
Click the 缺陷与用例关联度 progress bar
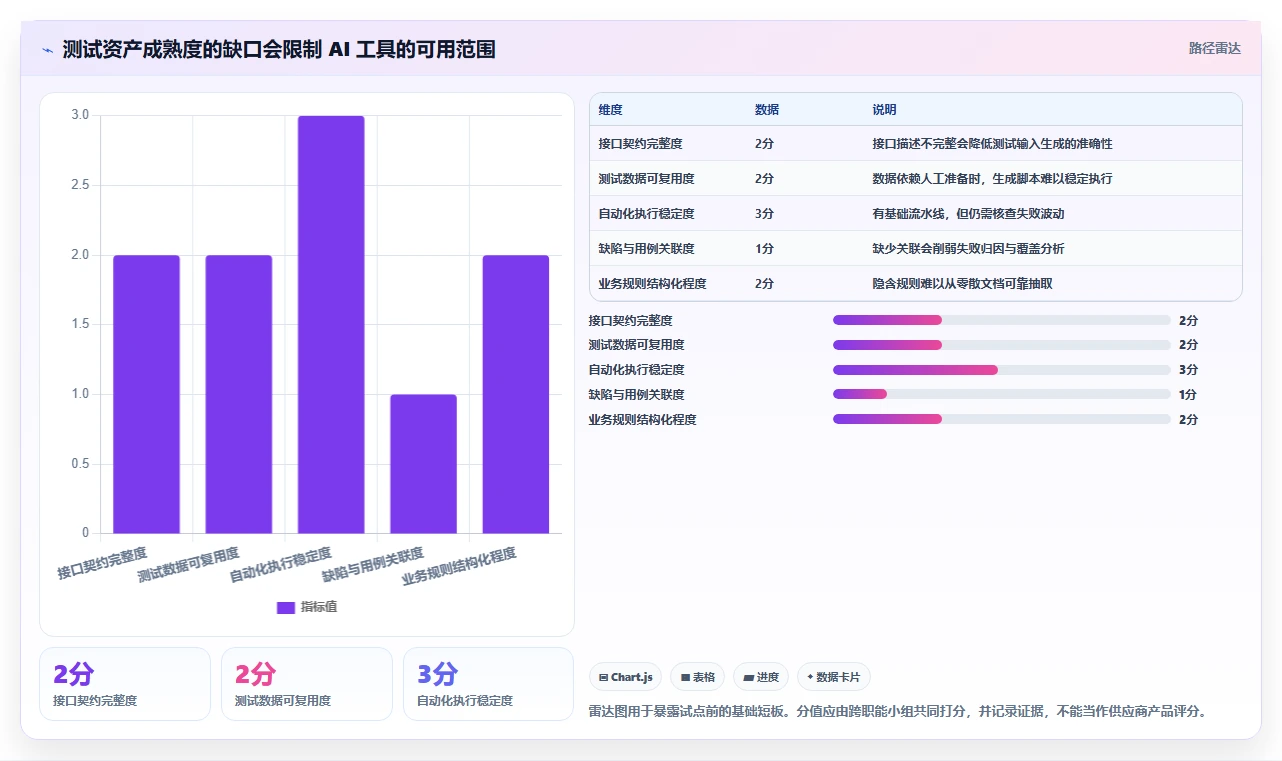pyautogui.click(x=1001, y=394)
